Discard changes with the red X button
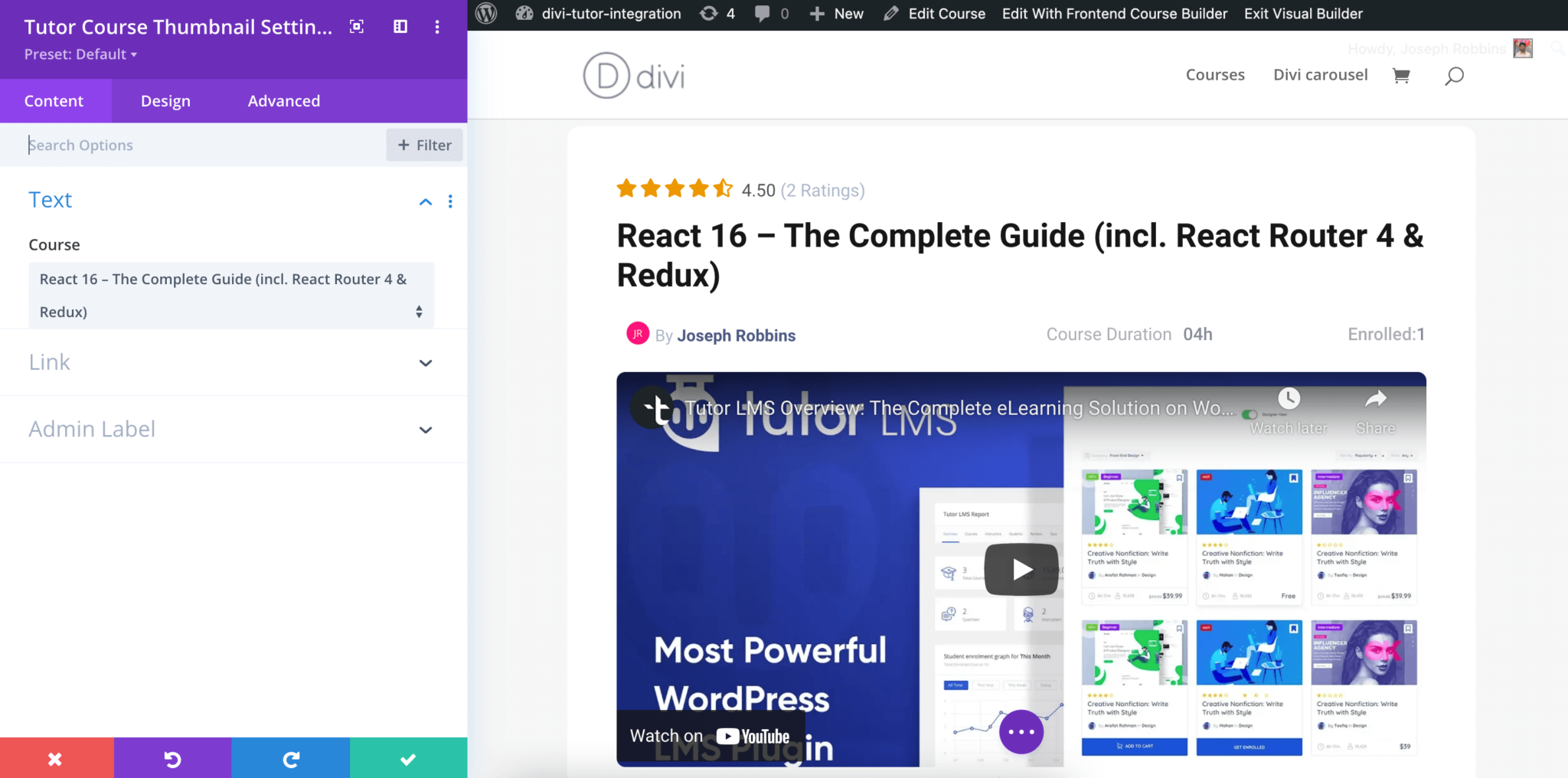Screen dimensions: 1568x778 click(56, 758)
